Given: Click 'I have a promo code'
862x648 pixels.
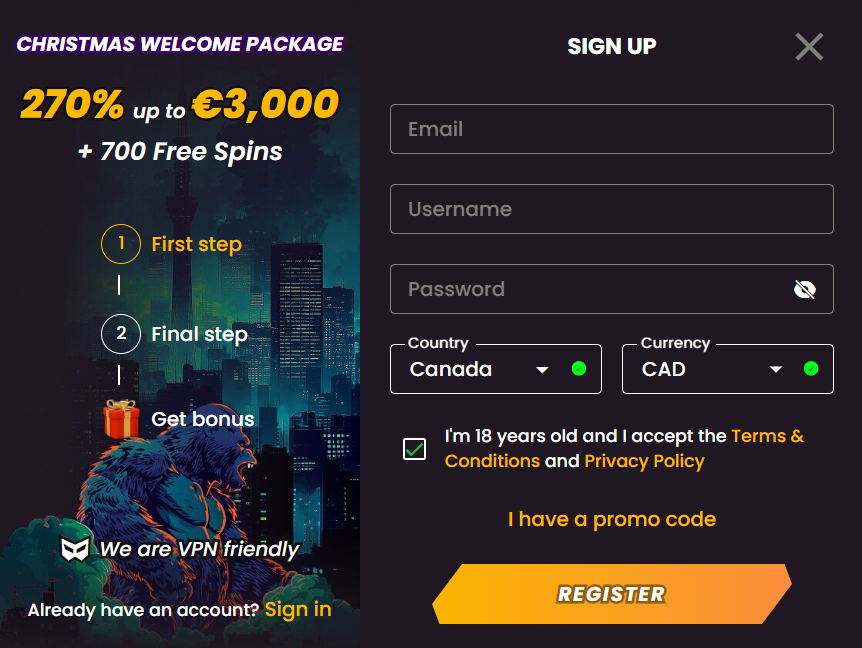Looking at the screenshot, I should point(611,519).
